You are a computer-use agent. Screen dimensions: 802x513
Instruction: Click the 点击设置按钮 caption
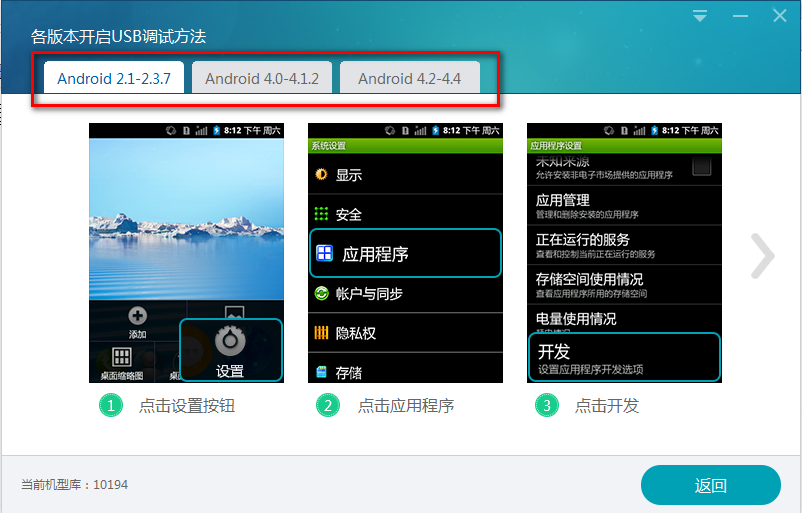click(x=187, y=406)
